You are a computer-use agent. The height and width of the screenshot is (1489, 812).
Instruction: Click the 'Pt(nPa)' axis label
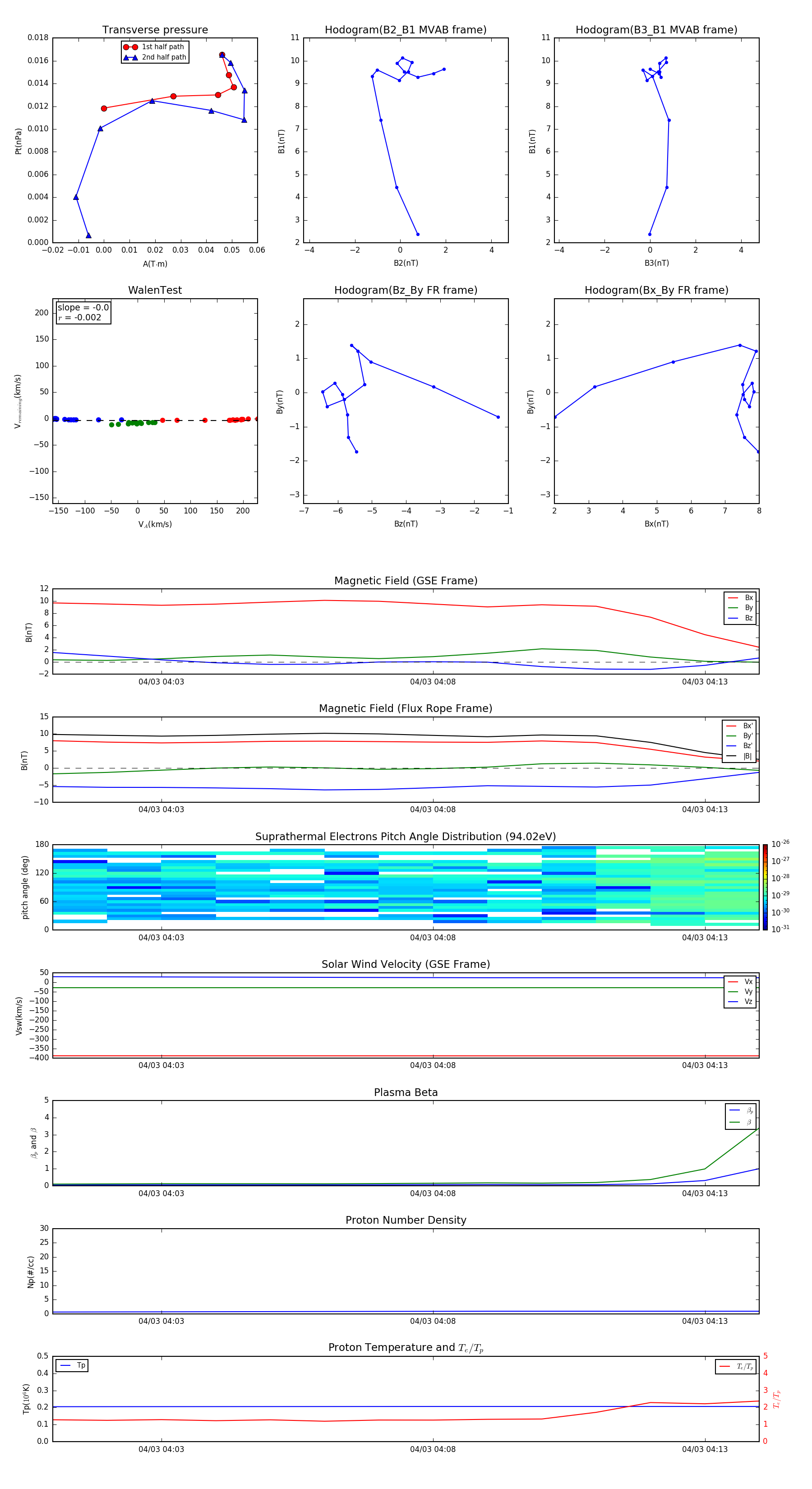click(x=18, y=140)
